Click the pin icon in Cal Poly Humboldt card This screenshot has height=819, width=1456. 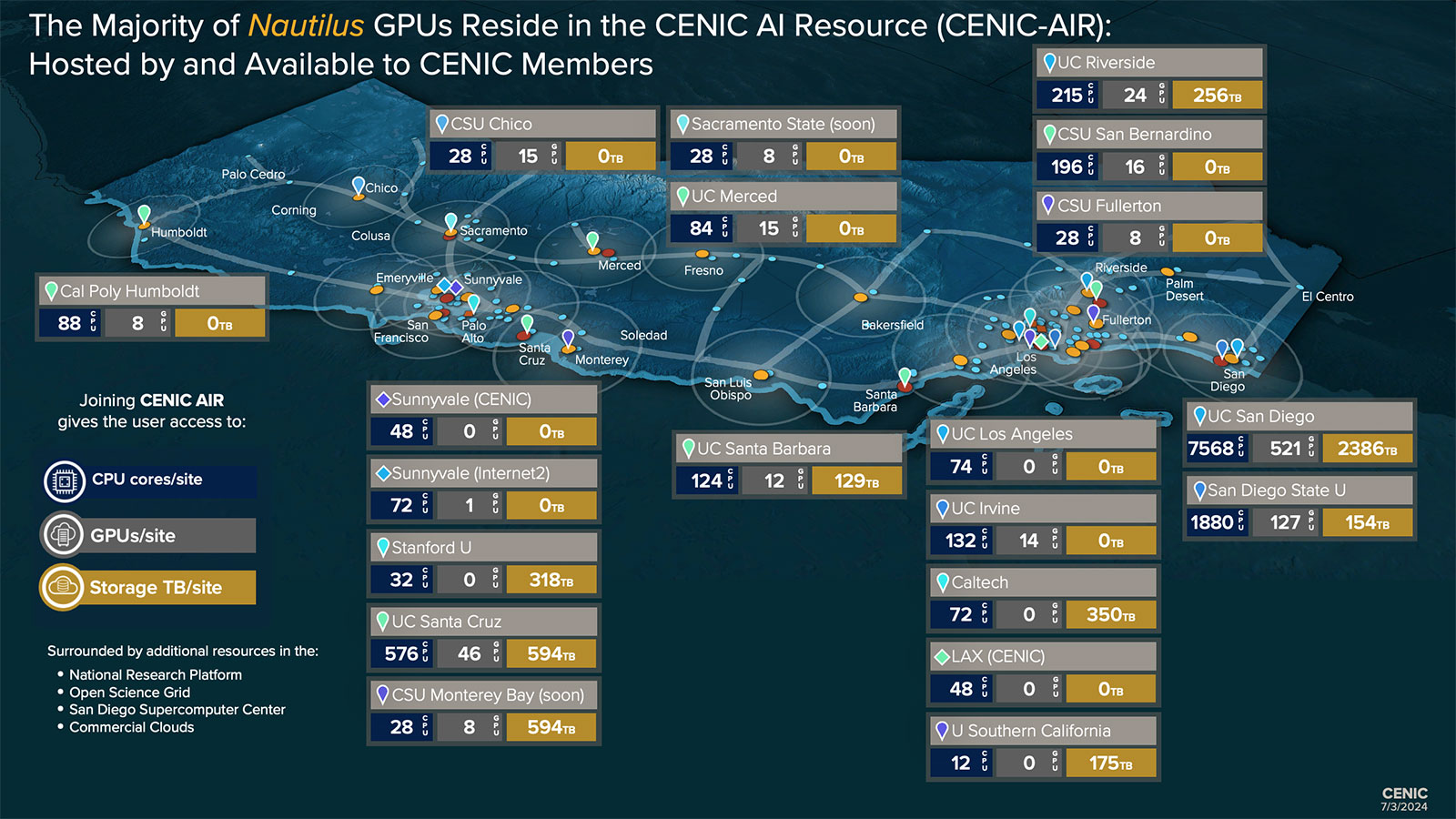(x=51, y=291)
